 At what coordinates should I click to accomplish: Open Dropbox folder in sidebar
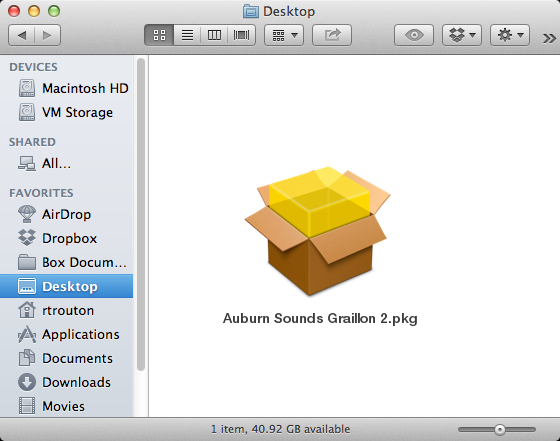[x=66, y=238]
